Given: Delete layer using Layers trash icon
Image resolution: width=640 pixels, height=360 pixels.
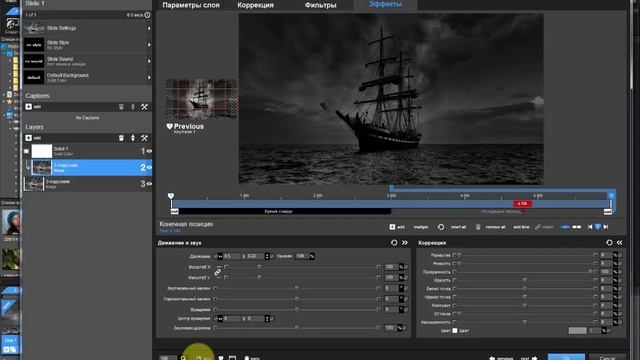Looking at the screenshot, I should (x=121, y=138).
